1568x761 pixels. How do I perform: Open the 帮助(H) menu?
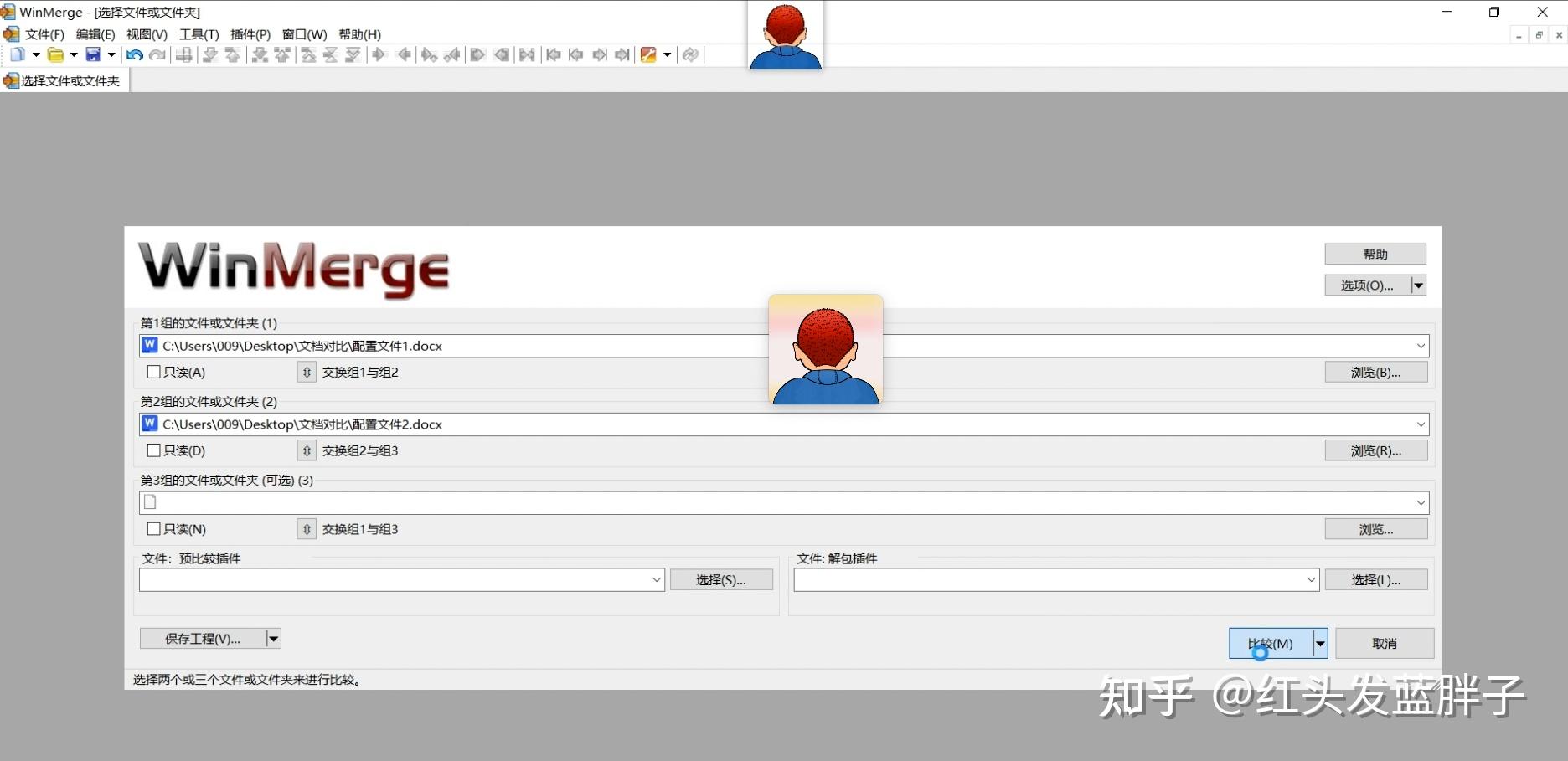(x=359, y=34)
